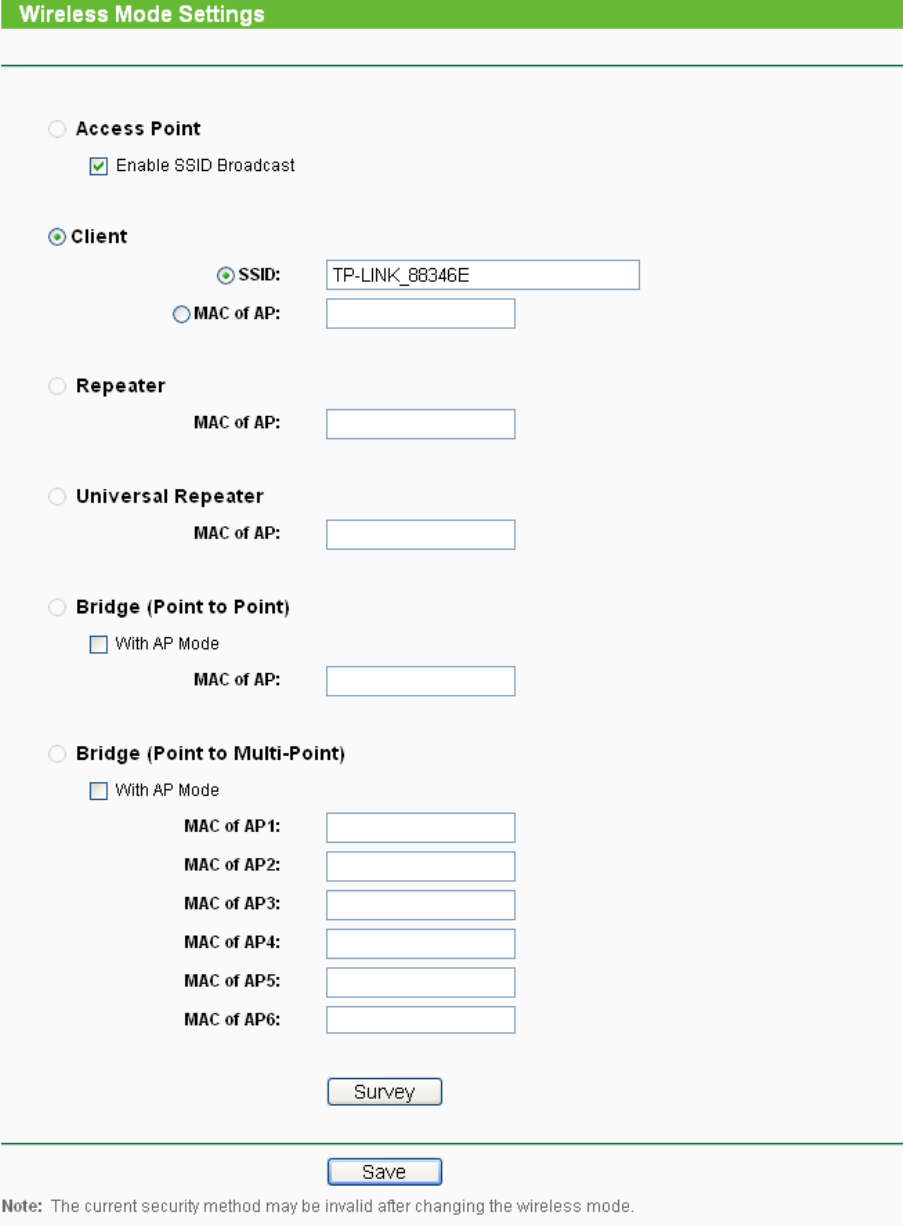The height and width of the screenshot is (1226, 903).
Task: Select the Repeater mode radio button
Action: 58,386
